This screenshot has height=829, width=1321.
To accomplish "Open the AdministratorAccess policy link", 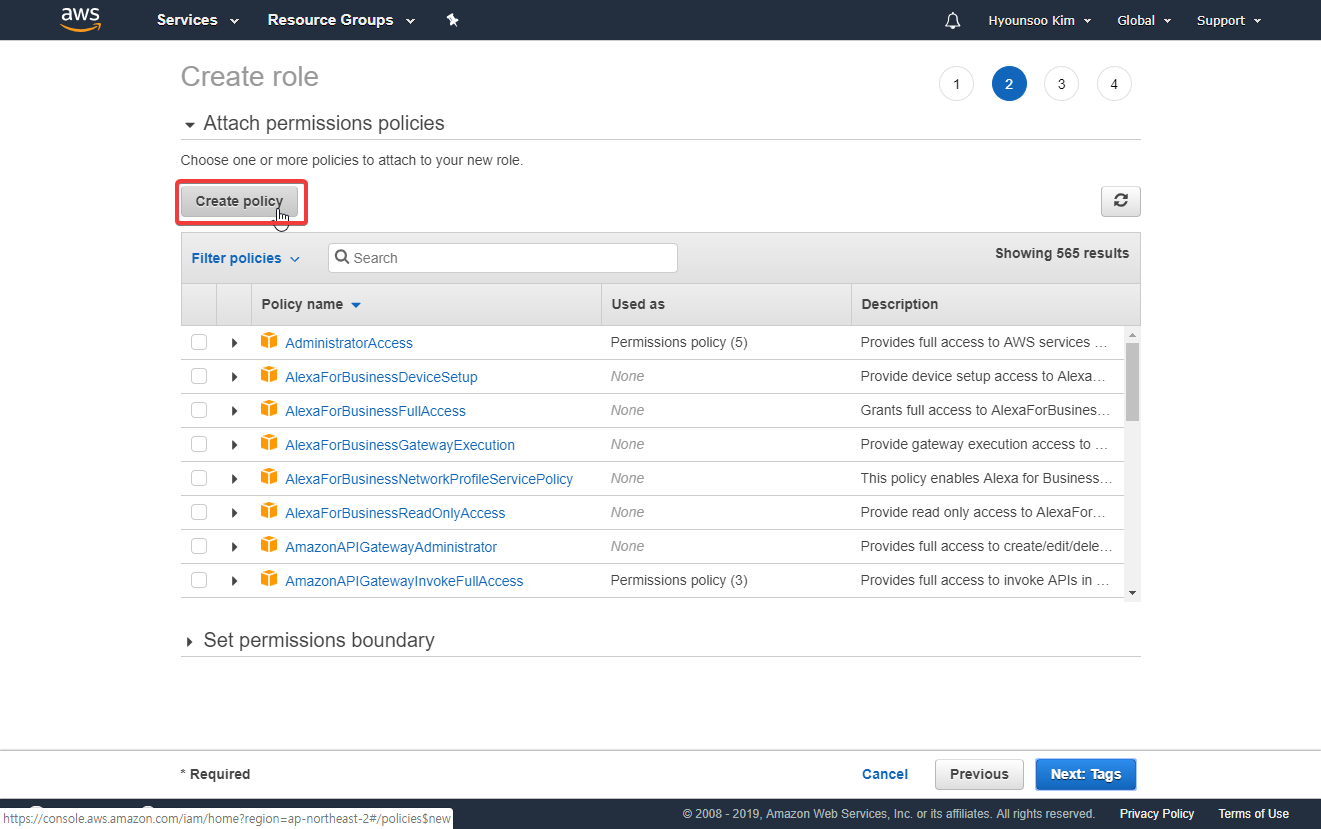I will 349,343.
